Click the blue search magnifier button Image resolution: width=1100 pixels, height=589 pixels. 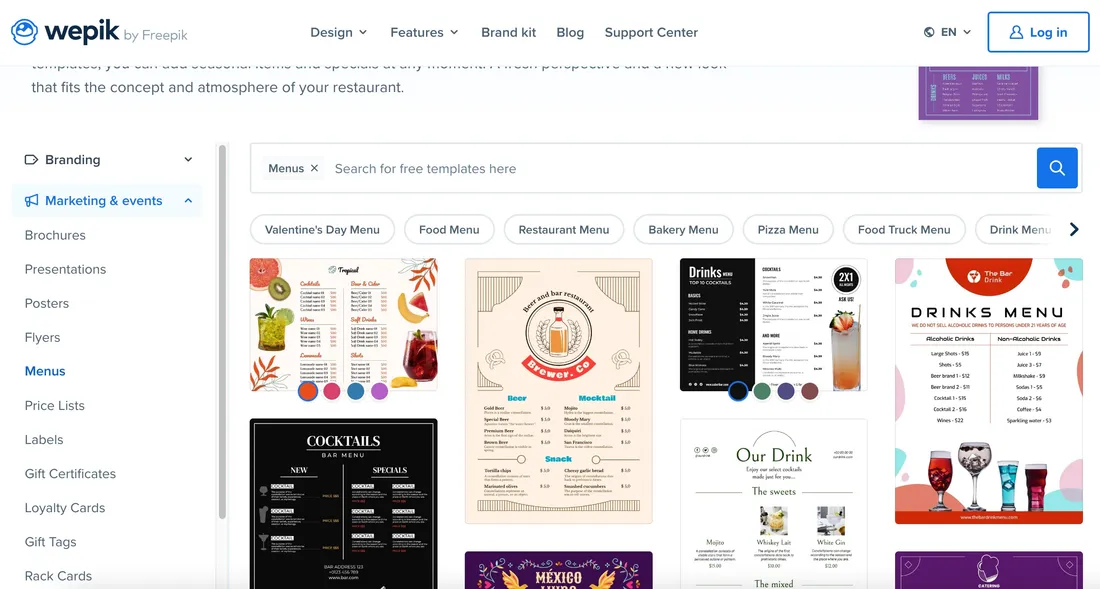[x=1057, y=168]
